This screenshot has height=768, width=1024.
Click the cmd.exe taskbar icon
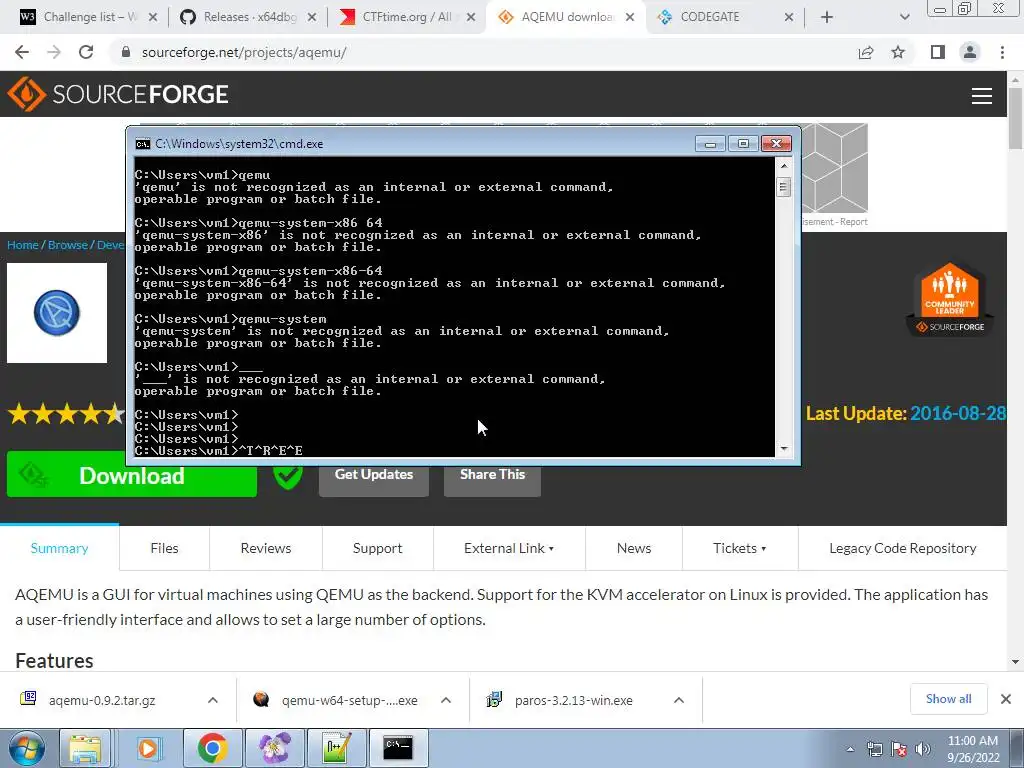click(x=398, y=748)
